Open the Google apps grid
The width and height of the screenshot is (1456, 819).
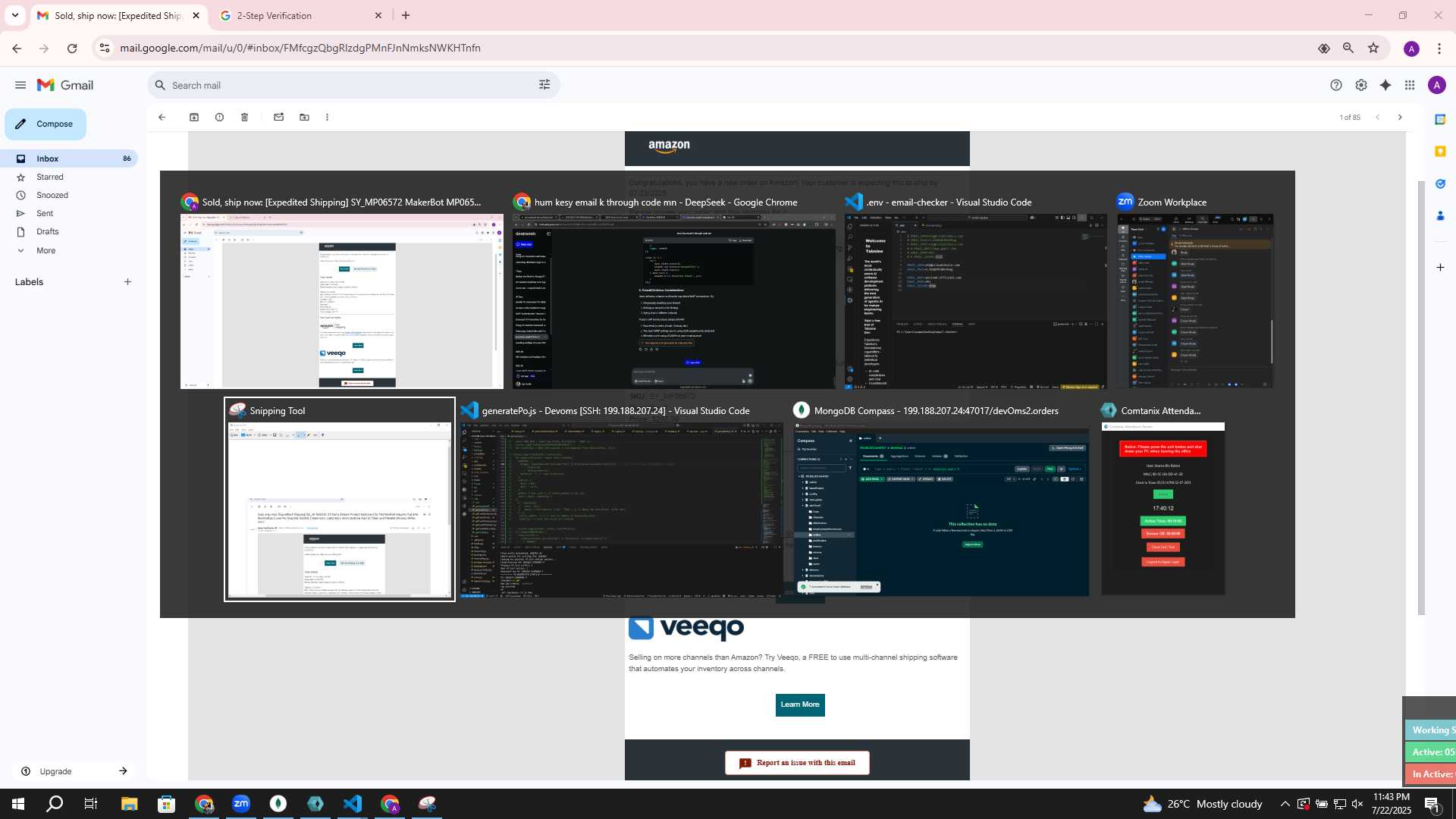1410,85
